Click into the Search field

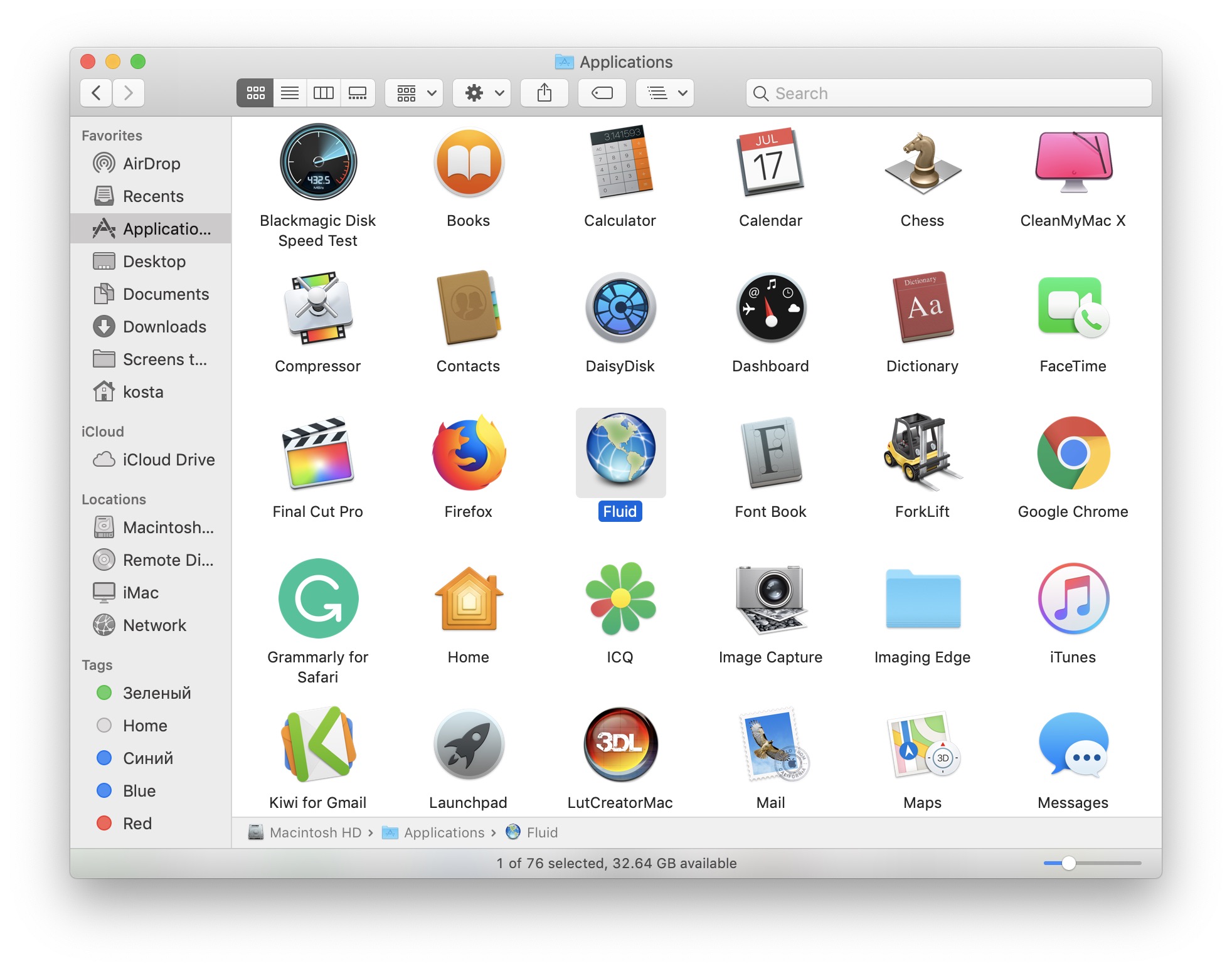[x=948, y=93]
